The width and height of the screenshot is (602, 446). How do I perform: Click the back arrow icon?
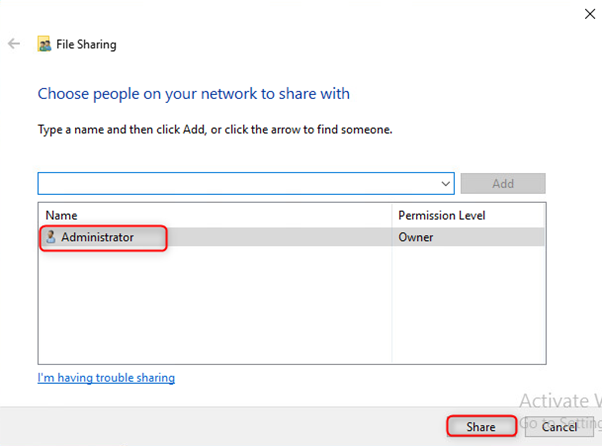[x=14, y=43]
